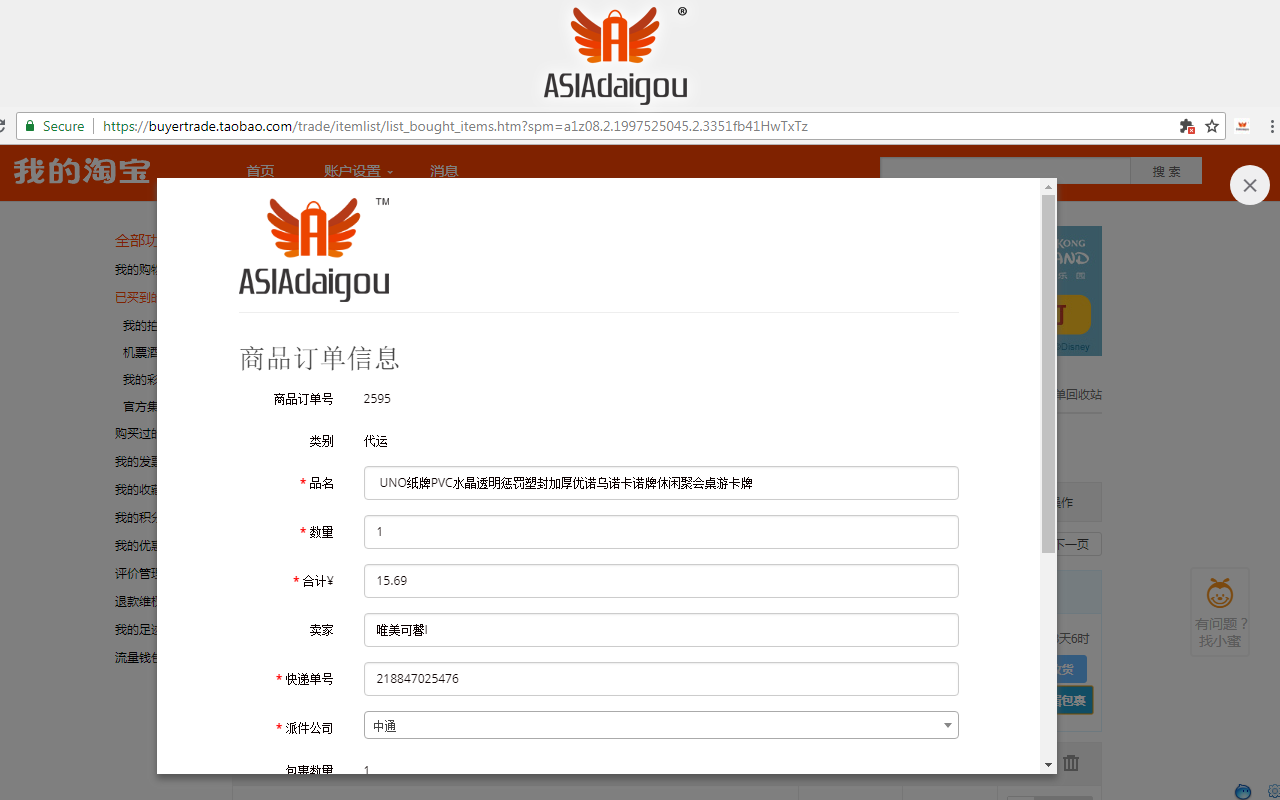
Task: Click the popup scrollbar down arrow
Action: 1048,765
